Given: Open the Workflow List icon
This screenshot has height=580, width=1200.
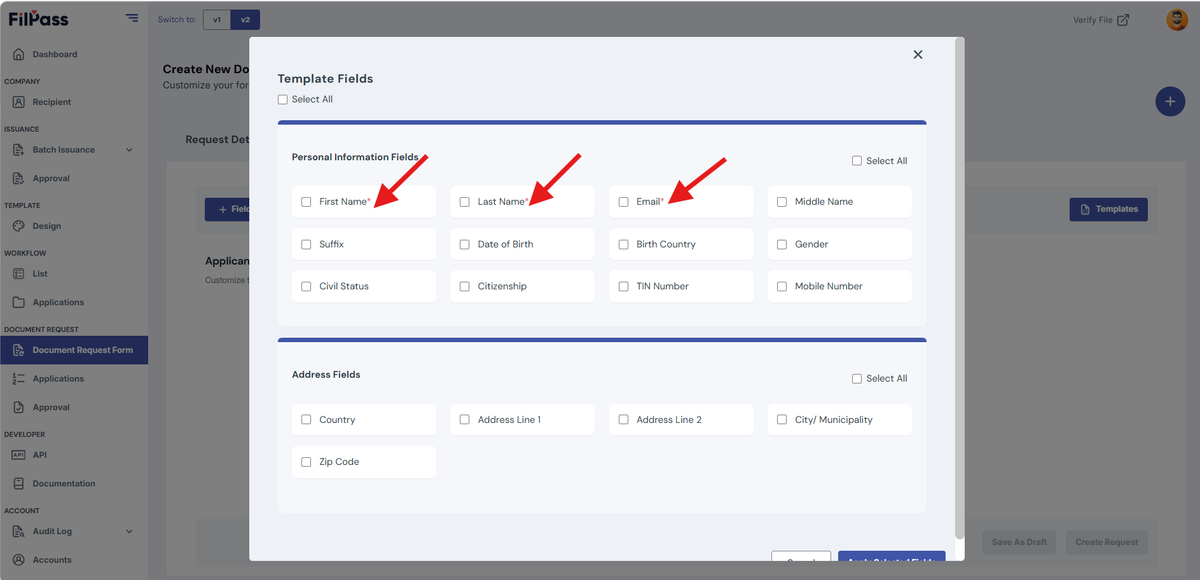Looking at the screenshot, I should (x=19, y=274).
